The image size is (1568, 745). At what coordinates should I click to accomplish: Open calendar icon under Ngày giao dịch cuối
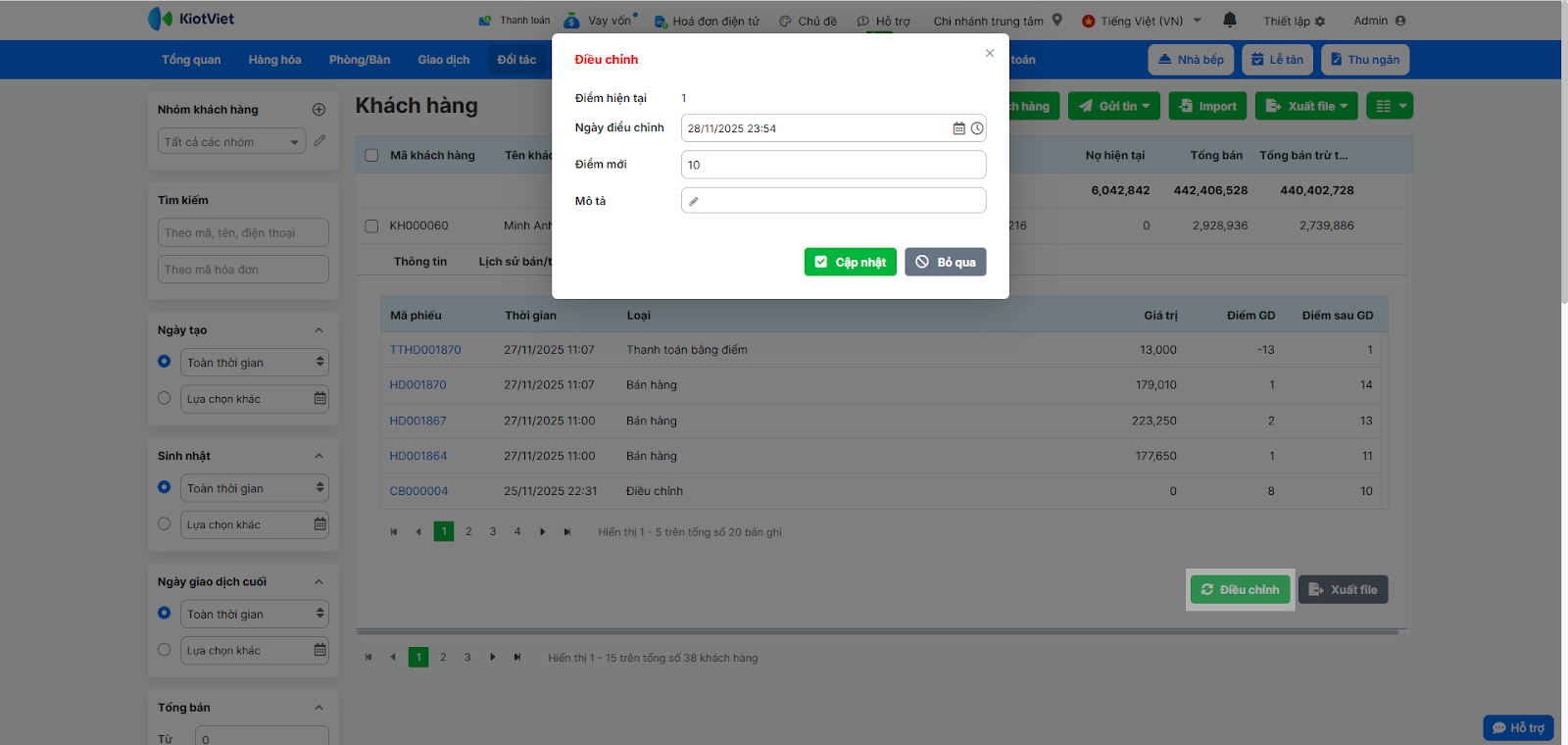319,649
